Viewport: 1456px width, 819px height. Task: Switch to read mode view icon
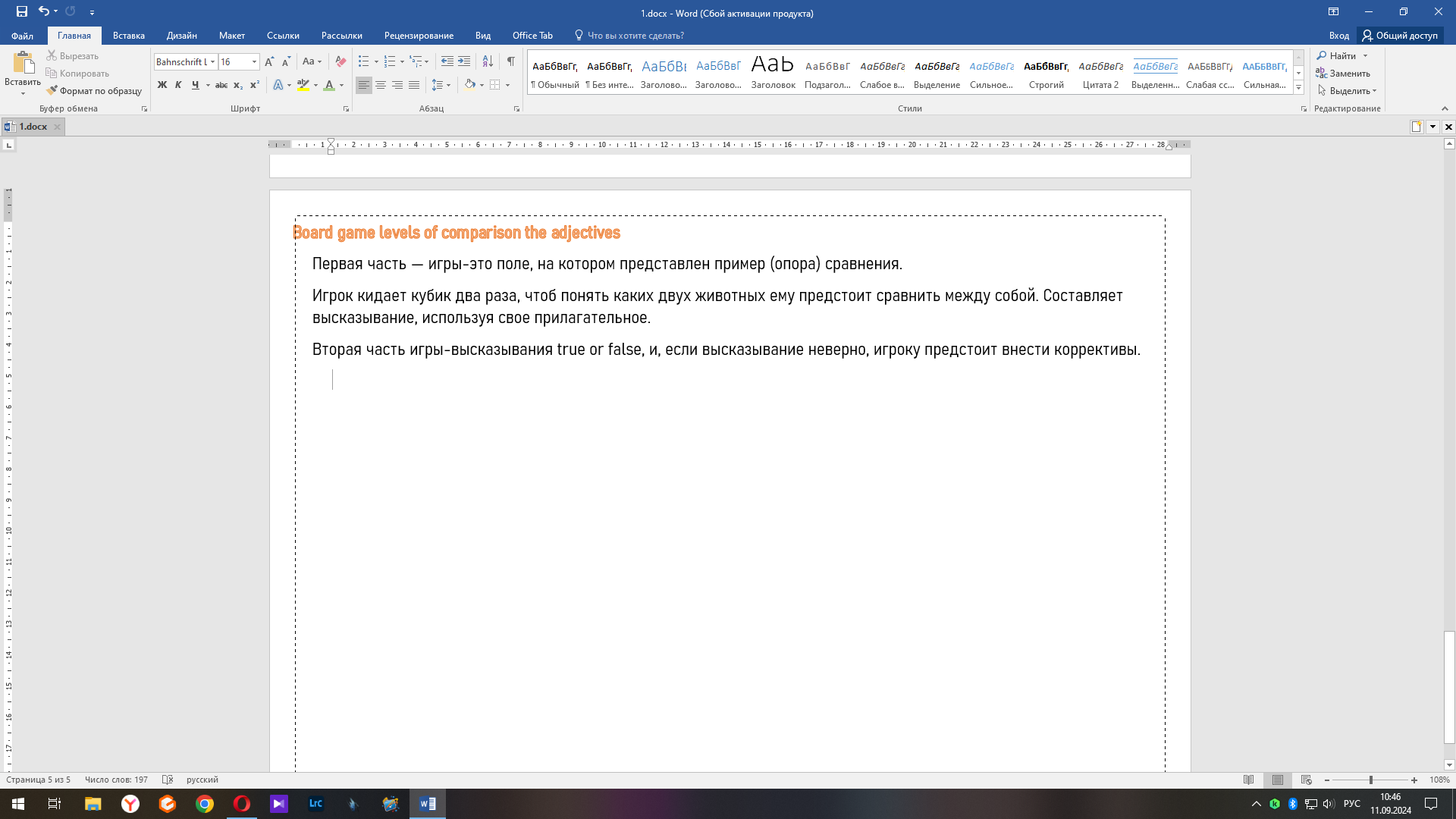pos(1249,780)
